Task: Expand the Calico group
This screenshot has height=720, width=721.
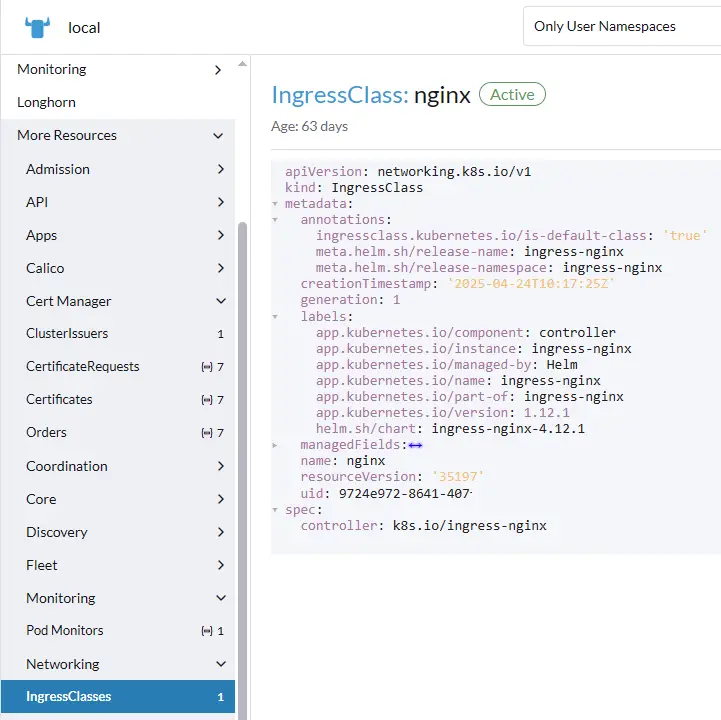Action: 221,269
